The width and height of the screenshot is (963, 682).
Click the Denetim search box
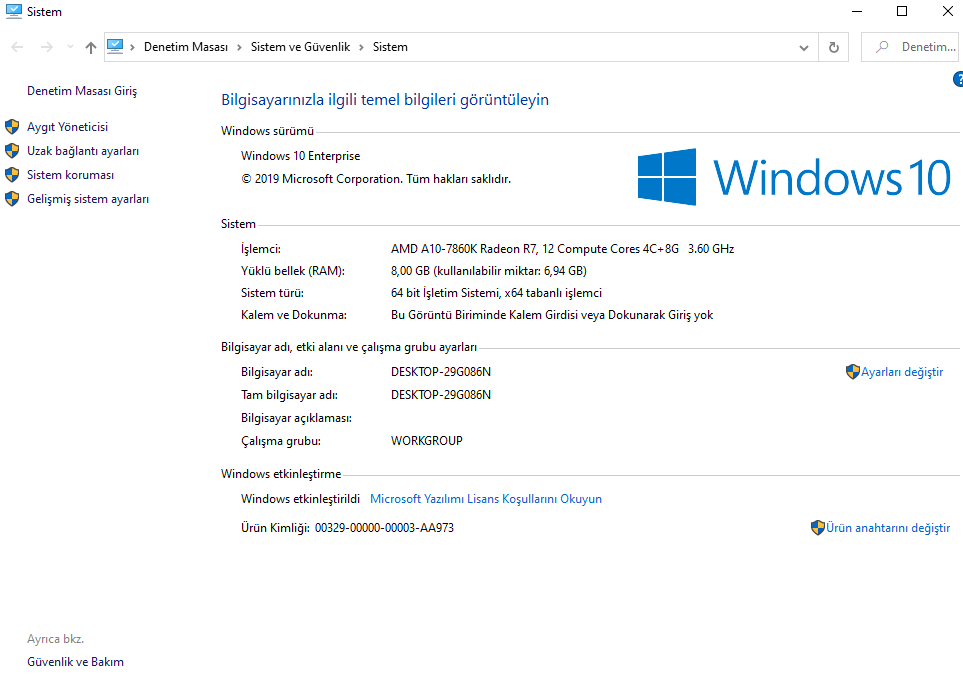tap(911, 47)
